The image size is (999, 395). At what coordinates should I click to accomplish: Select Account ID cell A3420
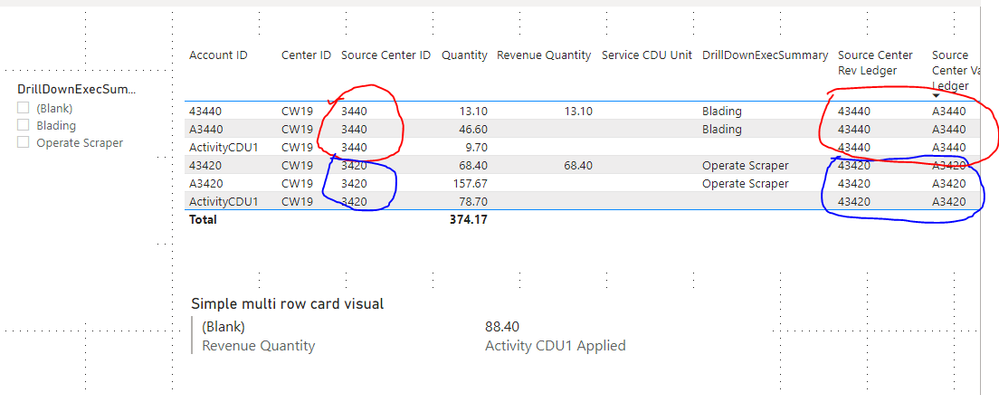(206, 183)
